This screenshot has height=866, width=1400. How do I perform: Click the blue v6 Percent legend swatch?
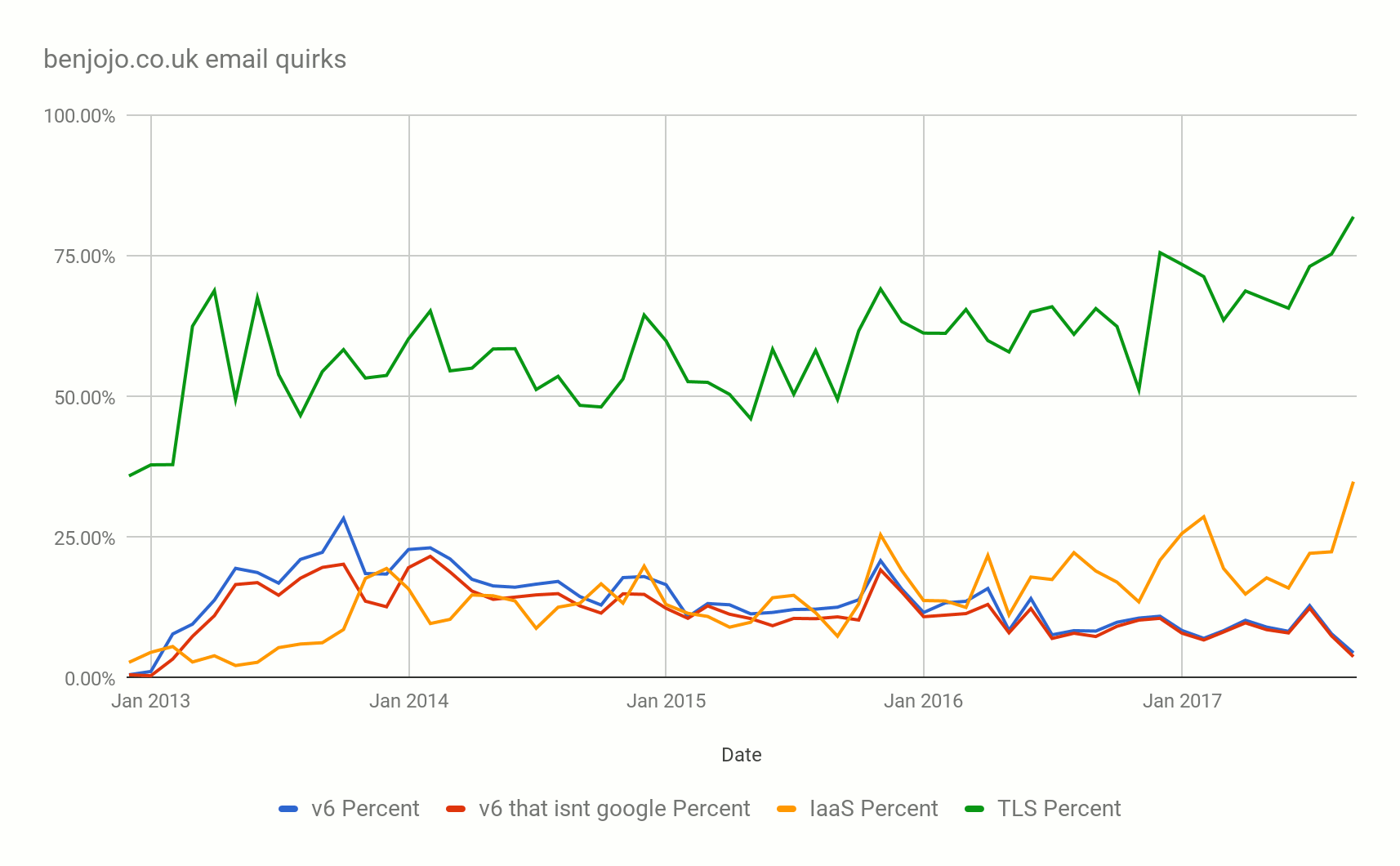288,809
